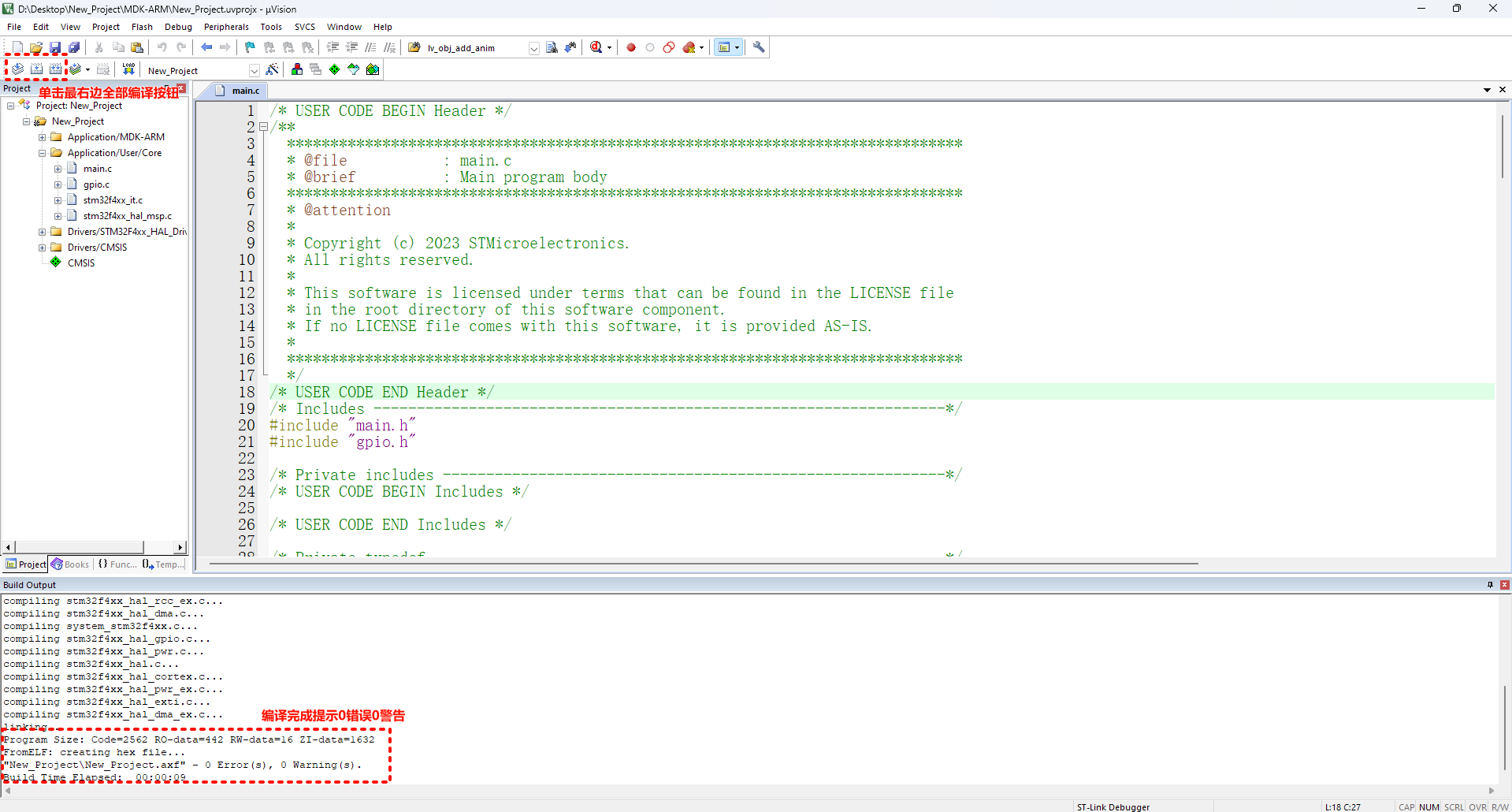Translate current file icon
This screenshot has width=1512, height=812.
(17, 69)
